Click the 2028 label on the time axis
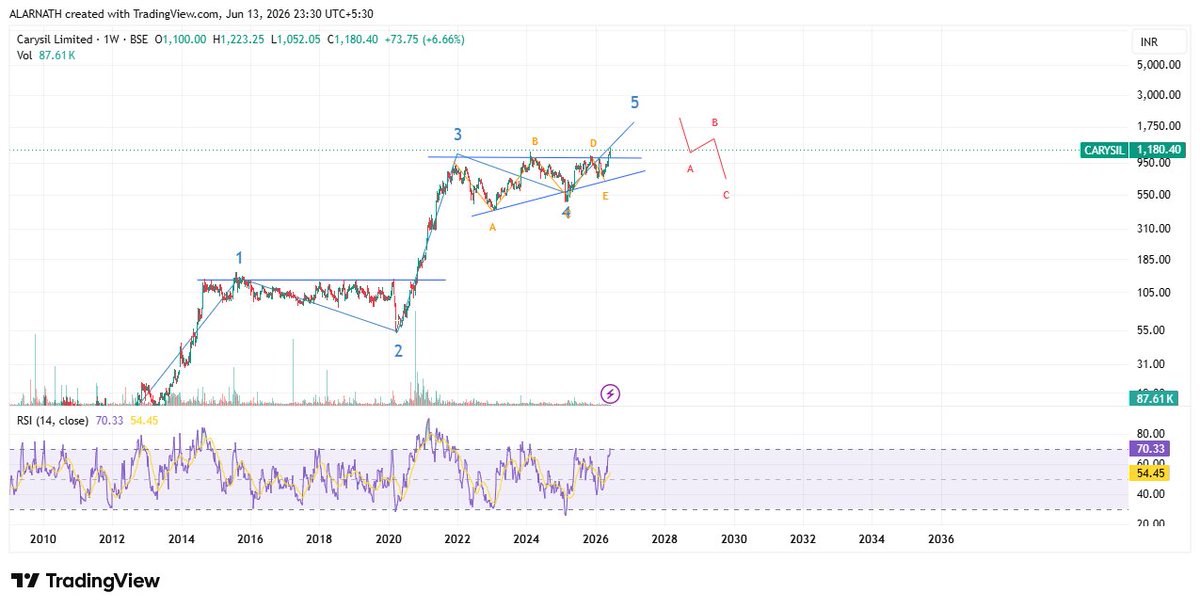1200x609 pixels. pos(665,539)
